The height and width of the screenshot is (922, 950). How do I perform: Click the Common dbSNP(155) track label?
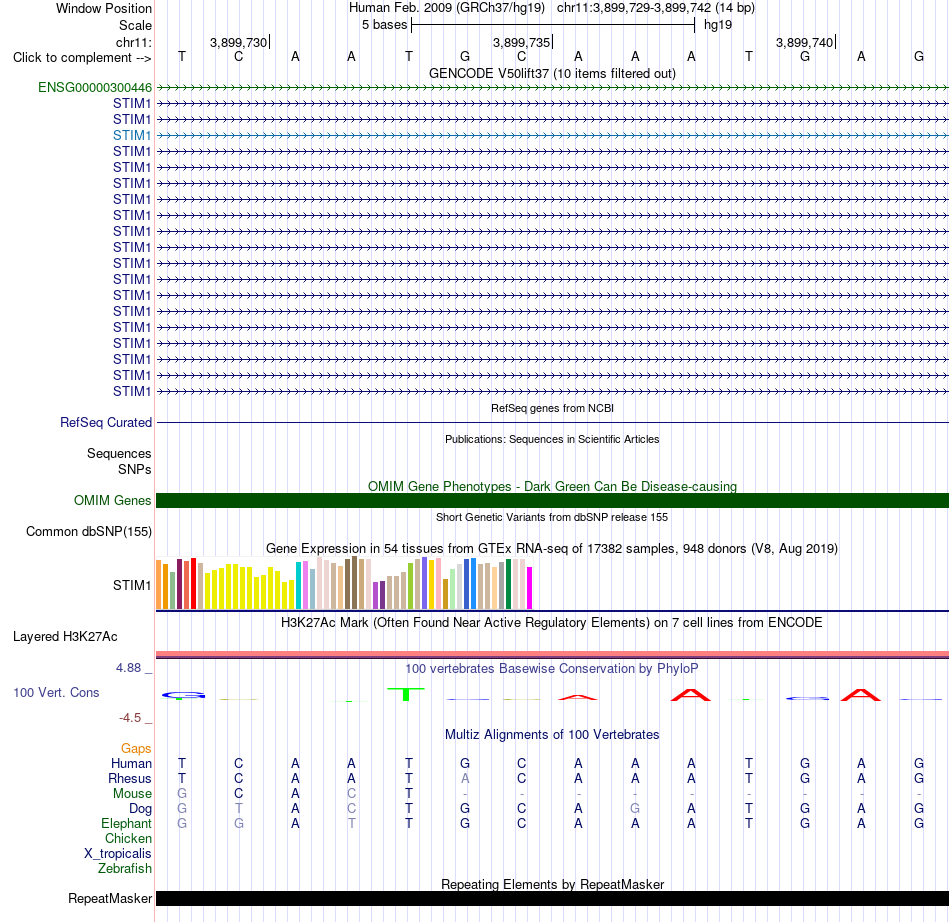pos(89,531)
